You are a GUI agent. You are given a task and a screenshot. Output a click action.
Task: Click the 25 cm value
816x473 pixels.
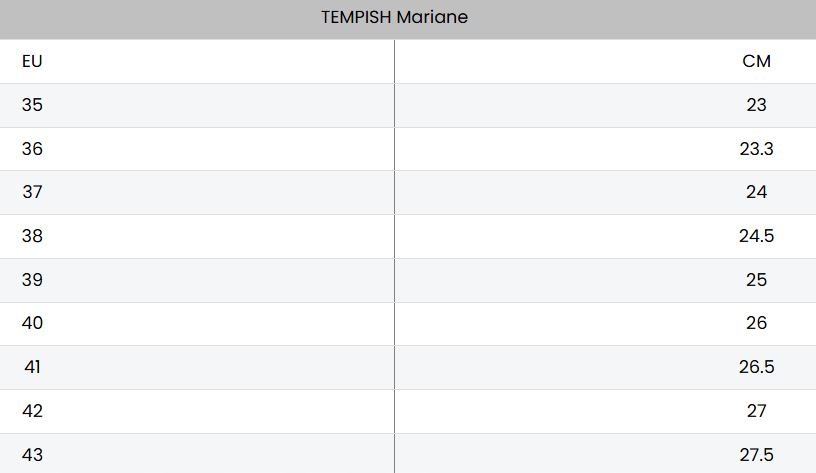click(756, 280)
